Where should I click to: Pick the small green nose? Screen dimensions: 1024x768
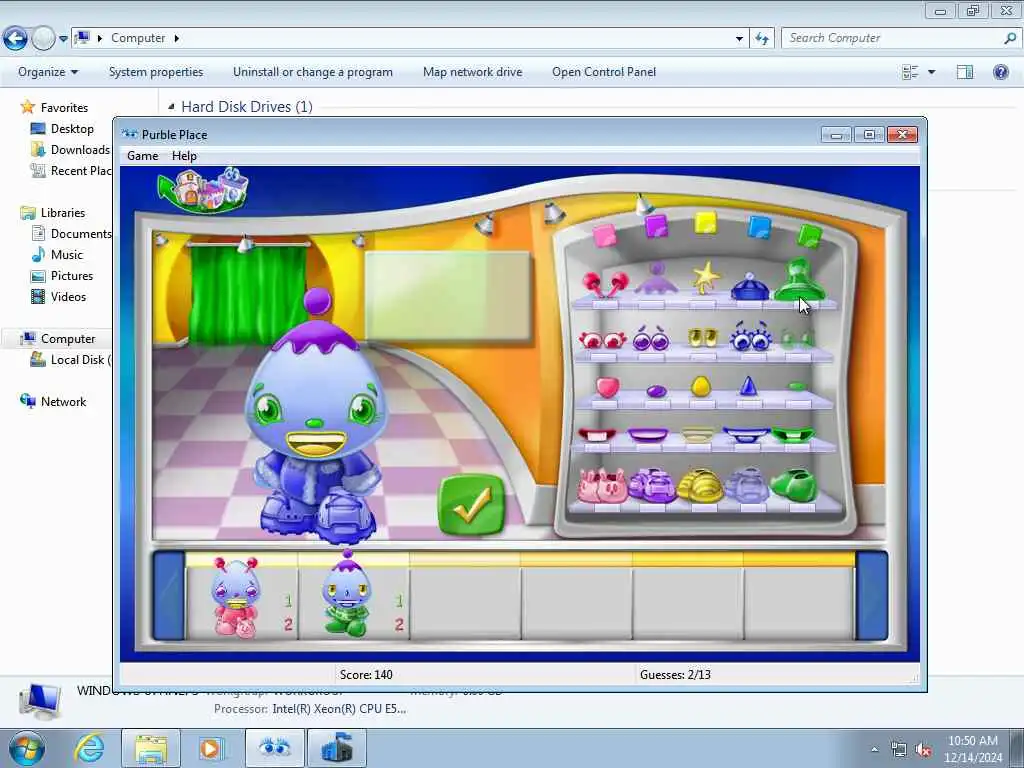(797, 387)
